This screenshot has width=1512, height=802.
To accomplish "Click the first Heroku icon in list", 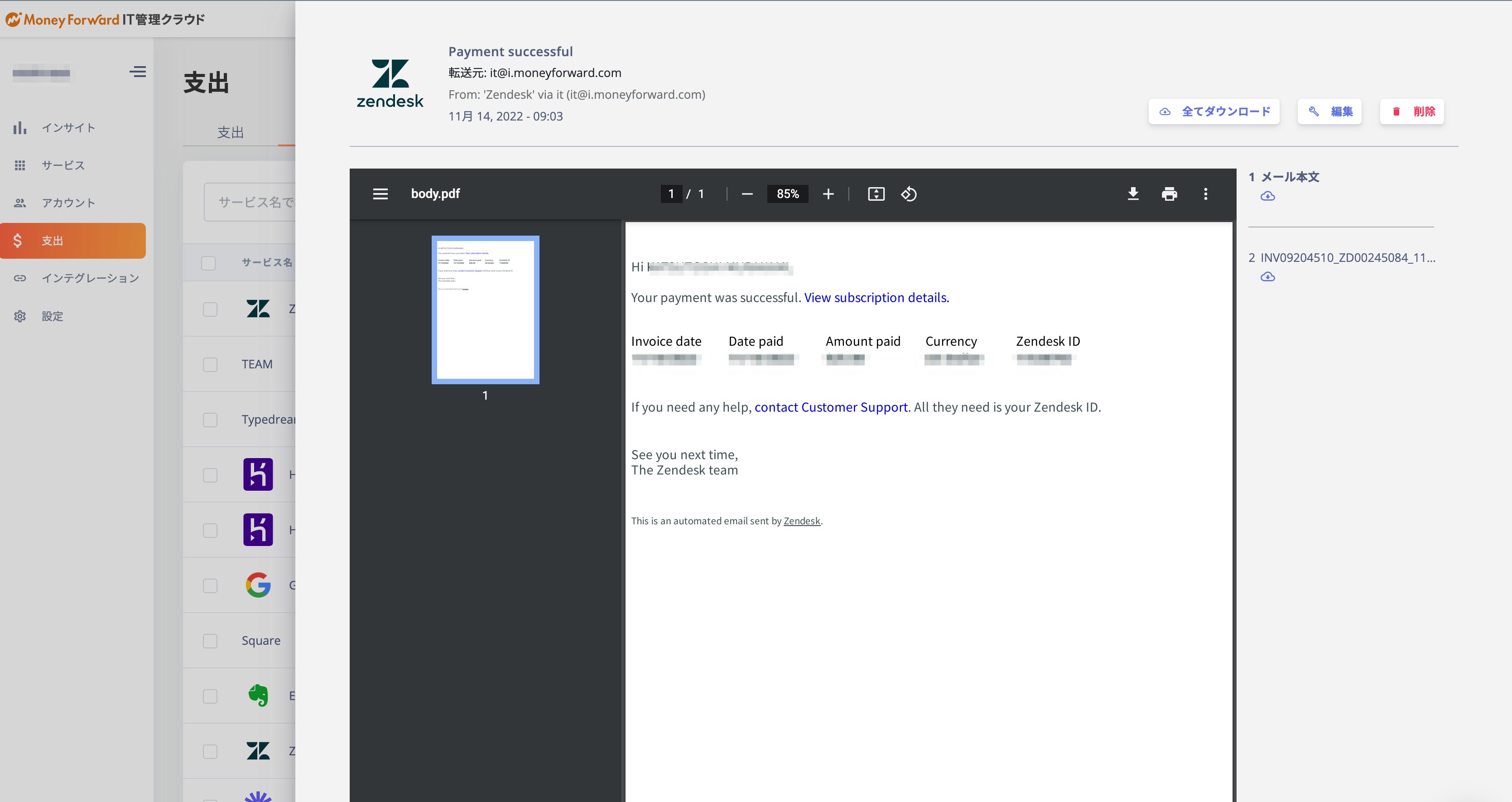I will point(258,474).
